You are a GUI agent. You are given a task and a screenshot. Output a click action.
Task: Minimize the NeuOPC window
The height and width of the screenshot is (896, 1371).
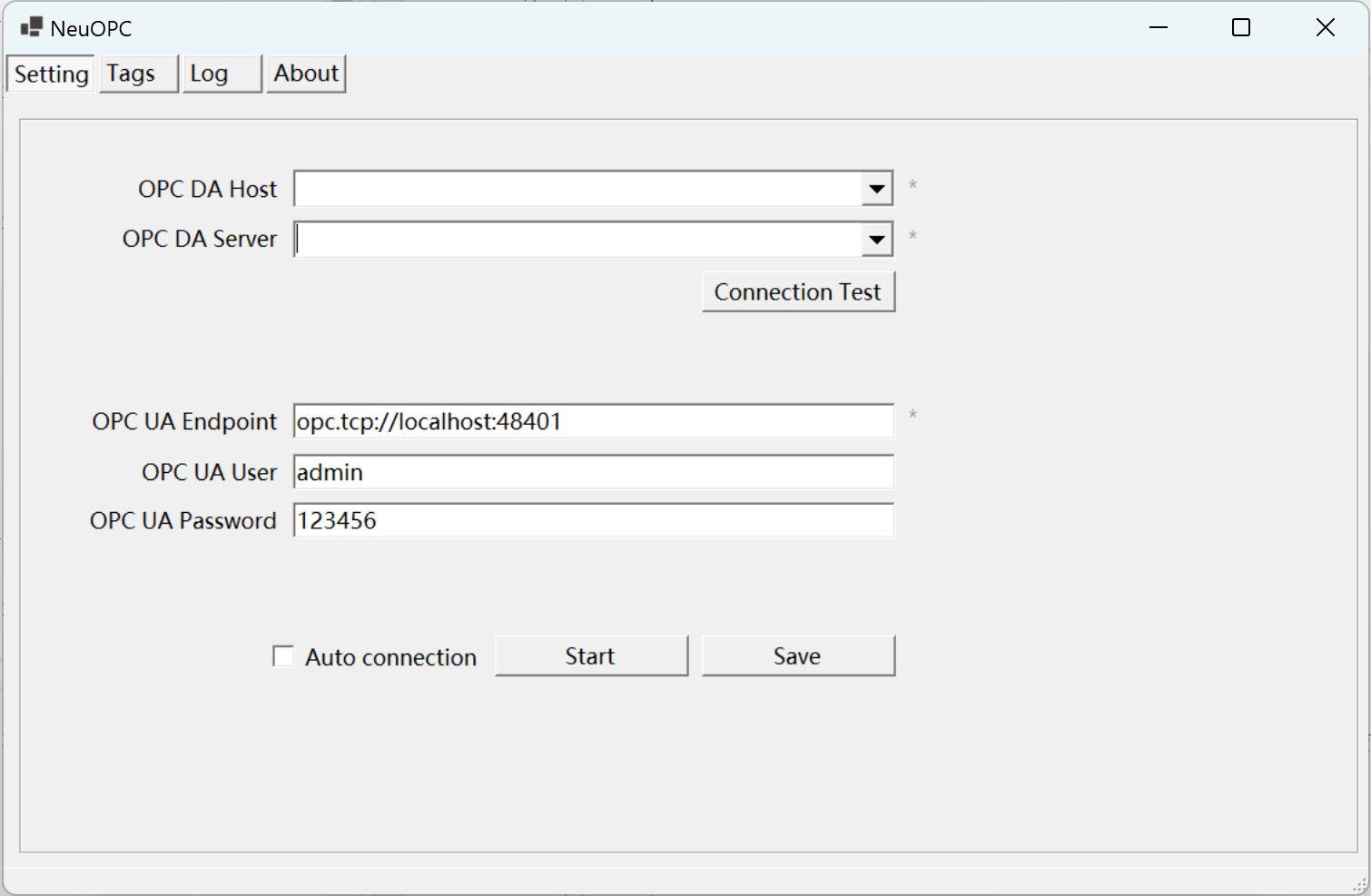tap(1159, 27)
